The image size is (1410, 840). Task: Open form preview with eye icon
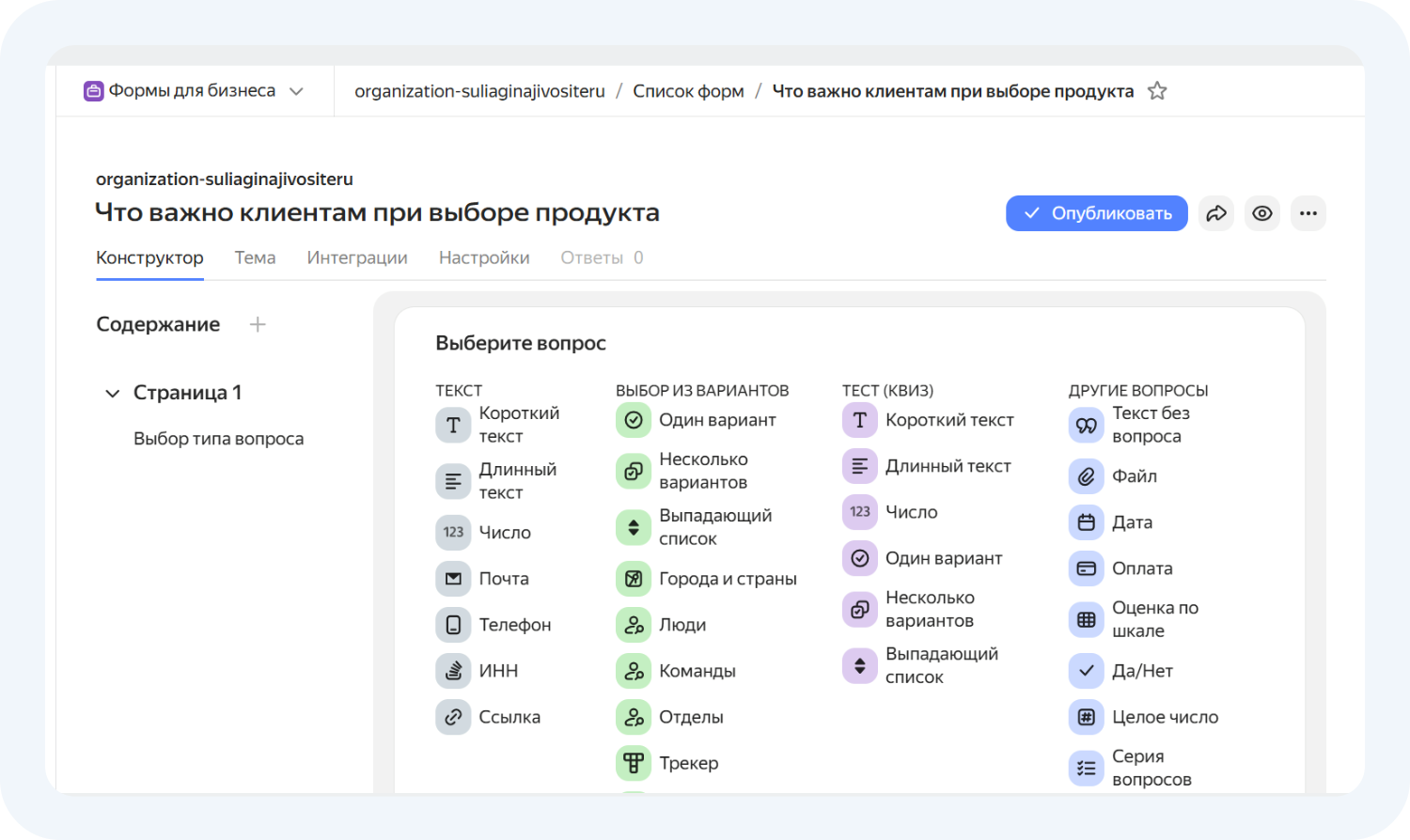tap(1262, 213)
